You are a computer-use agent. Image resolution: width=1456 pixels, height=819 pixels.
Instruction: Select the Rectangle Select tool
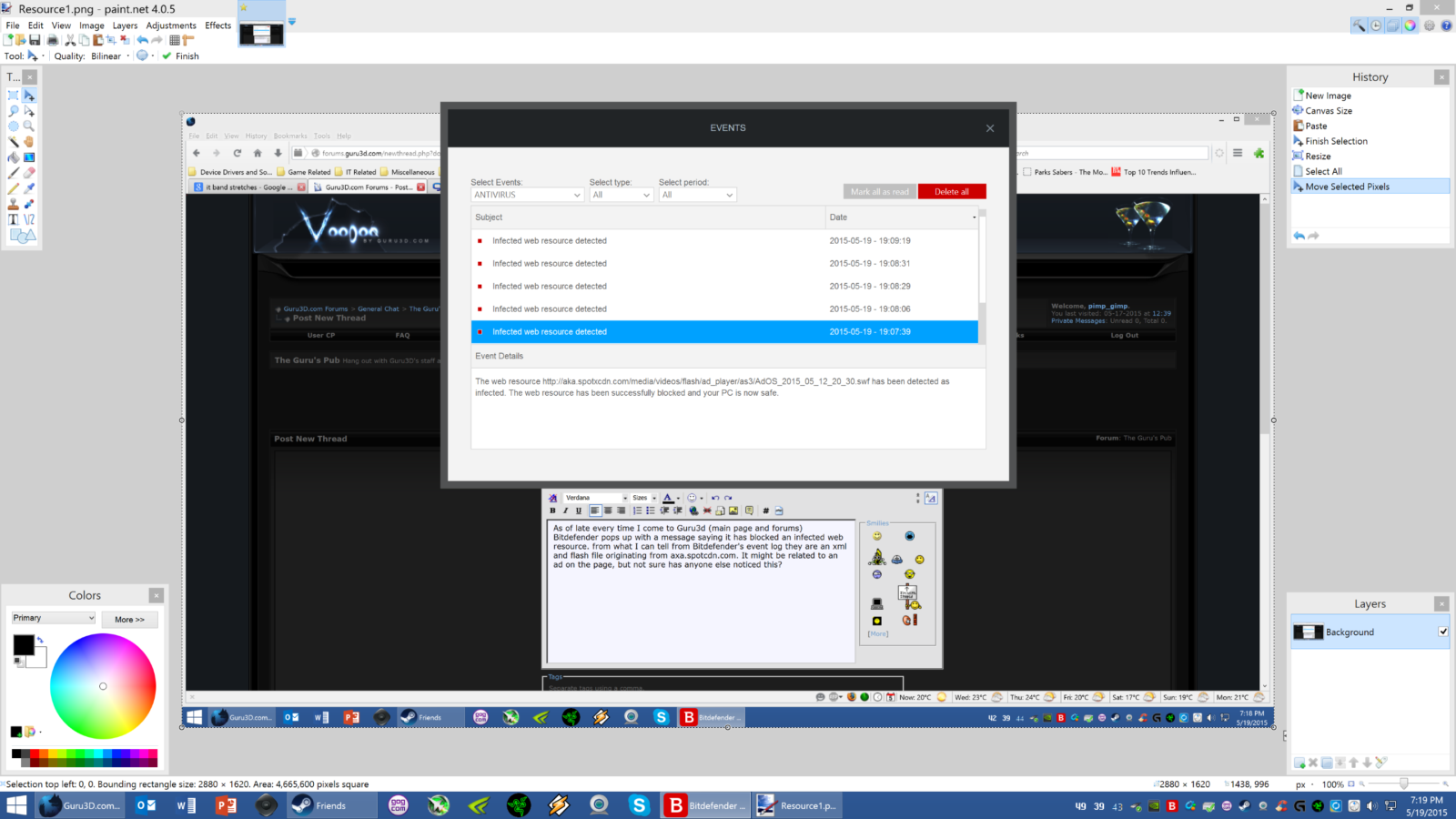click(x=14, y=96)
